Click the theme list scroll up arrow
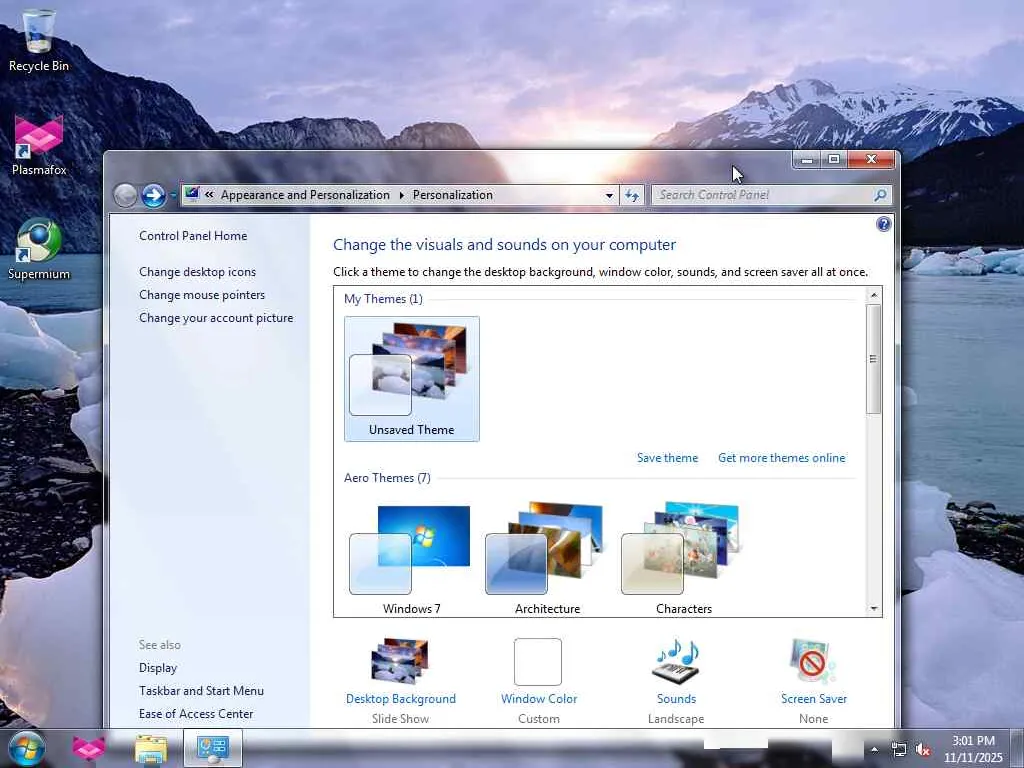 (x=874, y=295)
